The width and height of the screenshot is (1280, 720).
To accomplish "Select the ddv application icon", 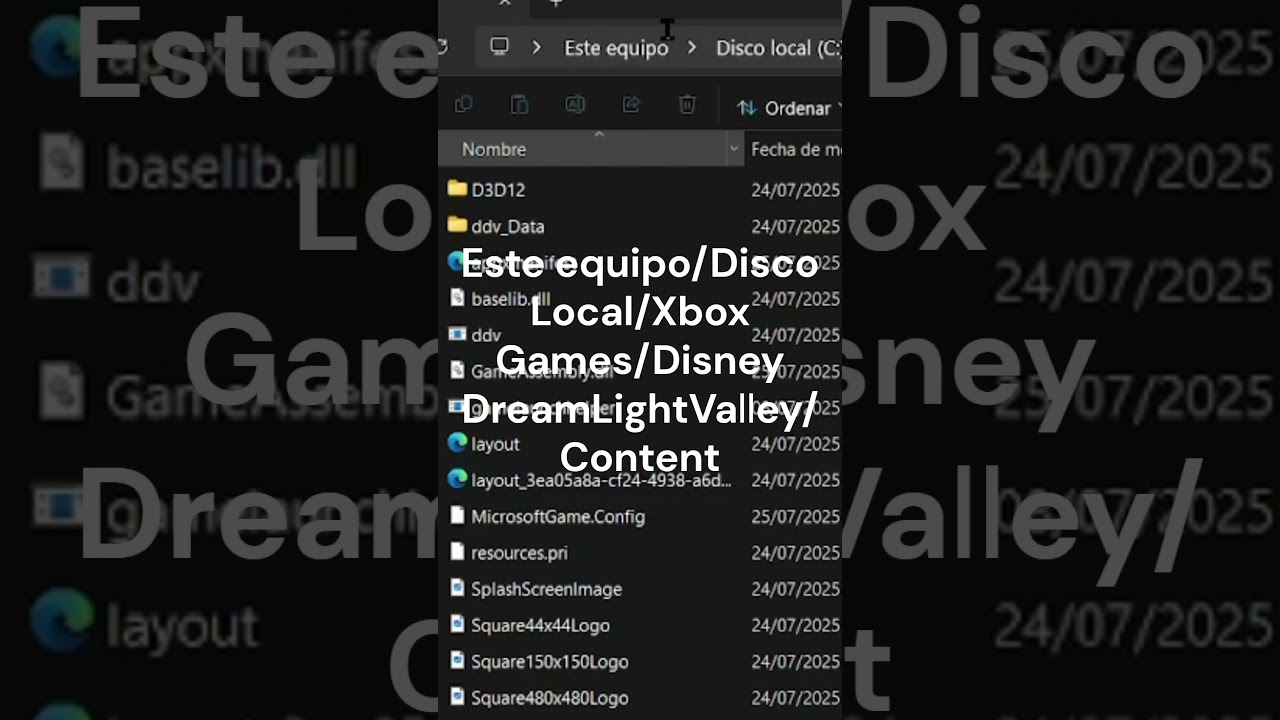I will pyautogui.click(x=457, y=334).
